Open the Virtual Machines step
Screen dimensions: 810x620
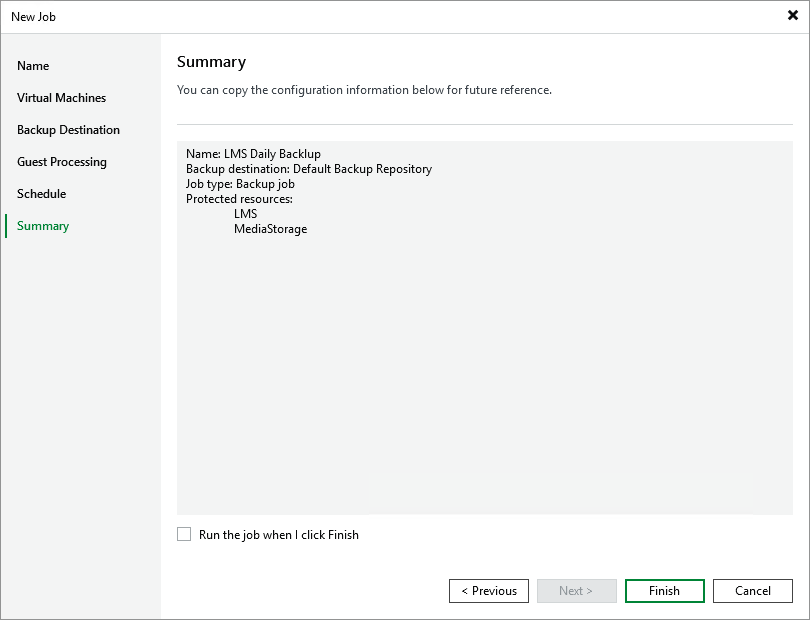pos(61,98)
